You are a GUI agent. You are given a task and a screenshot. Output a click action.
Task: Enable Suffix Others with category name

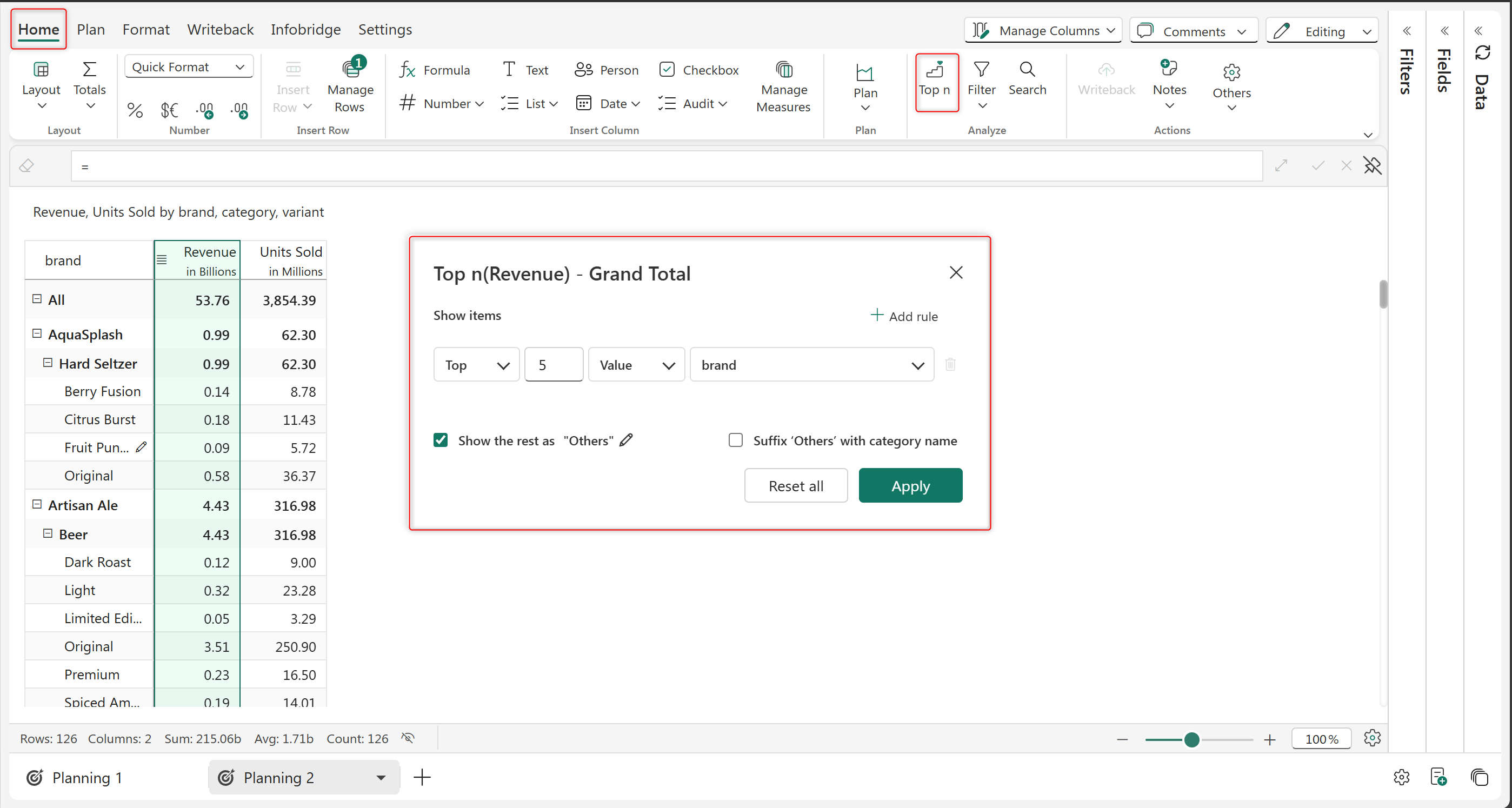735,440
